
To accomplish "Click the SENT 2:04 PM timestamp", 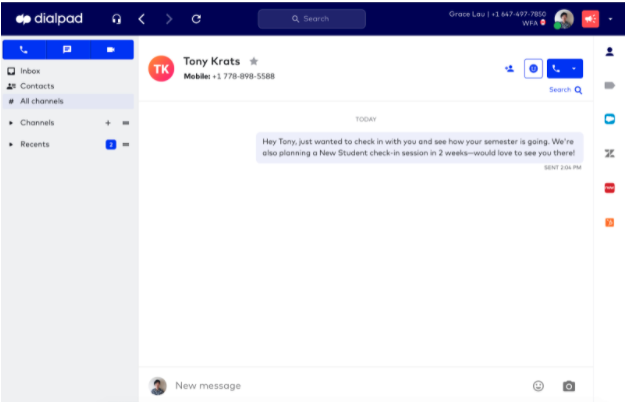I will click(x=562, y=168).
